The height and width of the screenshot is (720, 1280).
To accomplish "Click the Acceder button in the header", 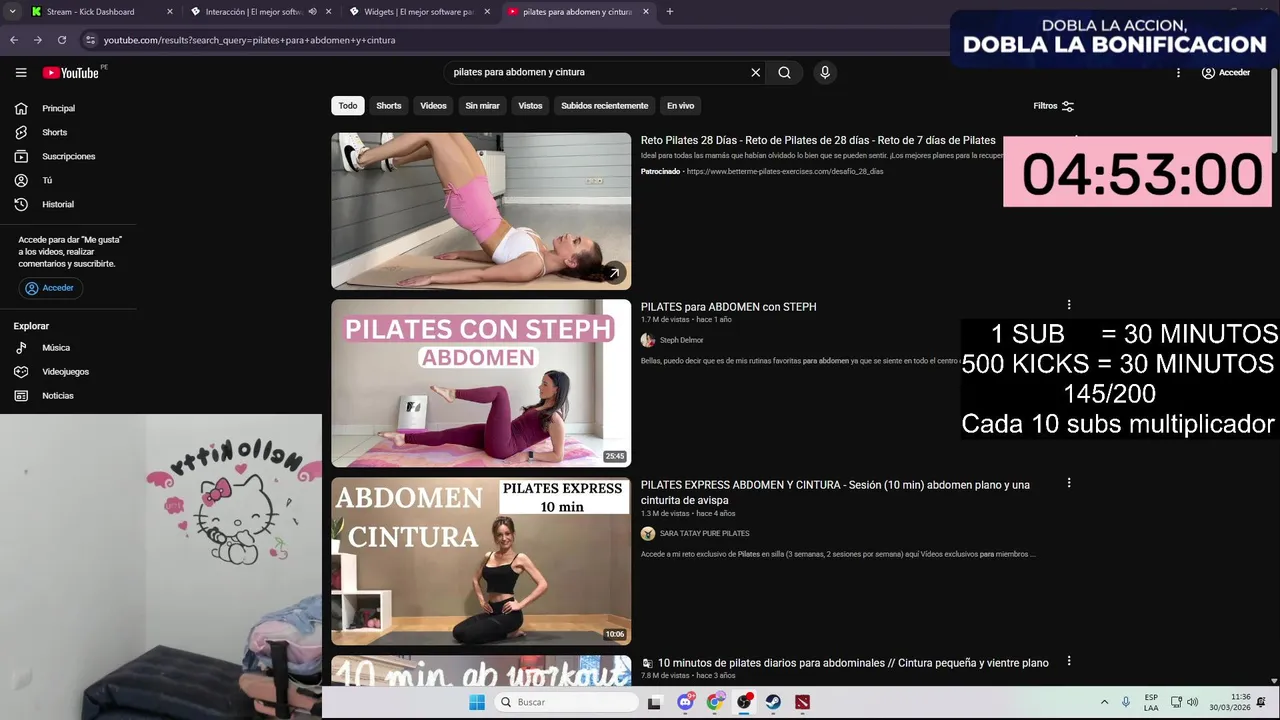I will pyautogui.click(x=1226, y=72).
